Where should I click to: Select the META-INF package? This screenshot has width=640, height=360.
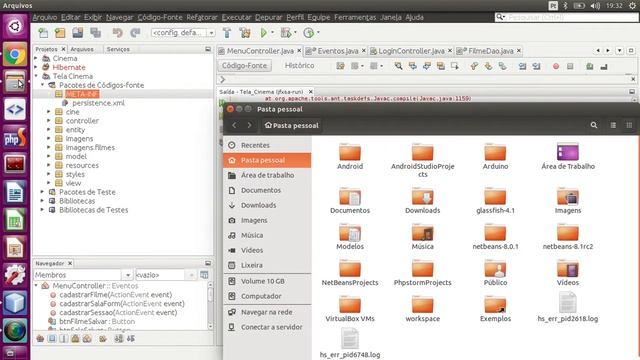[82, 94]
